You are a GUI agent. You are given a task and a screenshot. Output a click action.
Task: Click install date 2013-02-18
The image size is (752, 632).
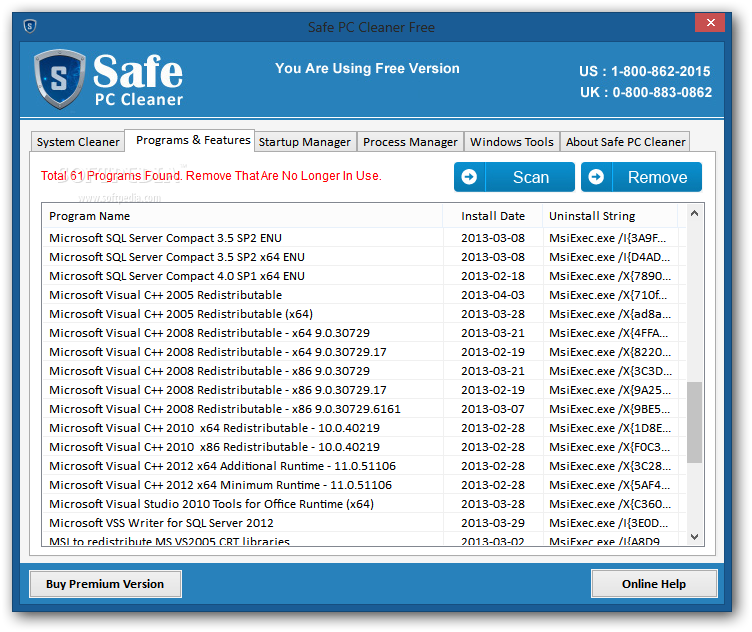point(493,276)
